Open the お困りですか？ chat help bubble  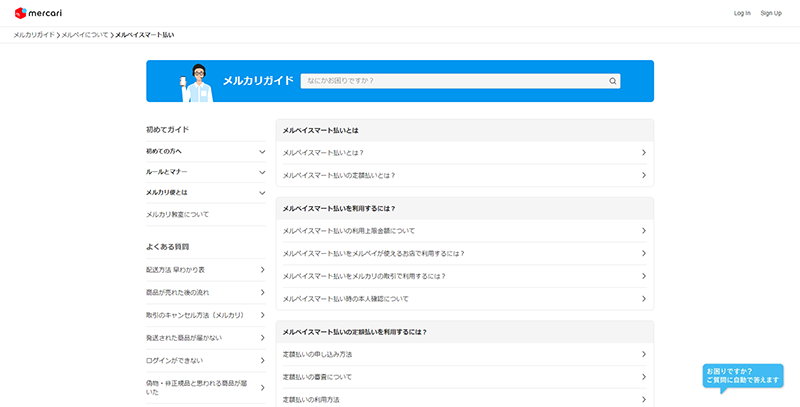(x=743, y=377)
